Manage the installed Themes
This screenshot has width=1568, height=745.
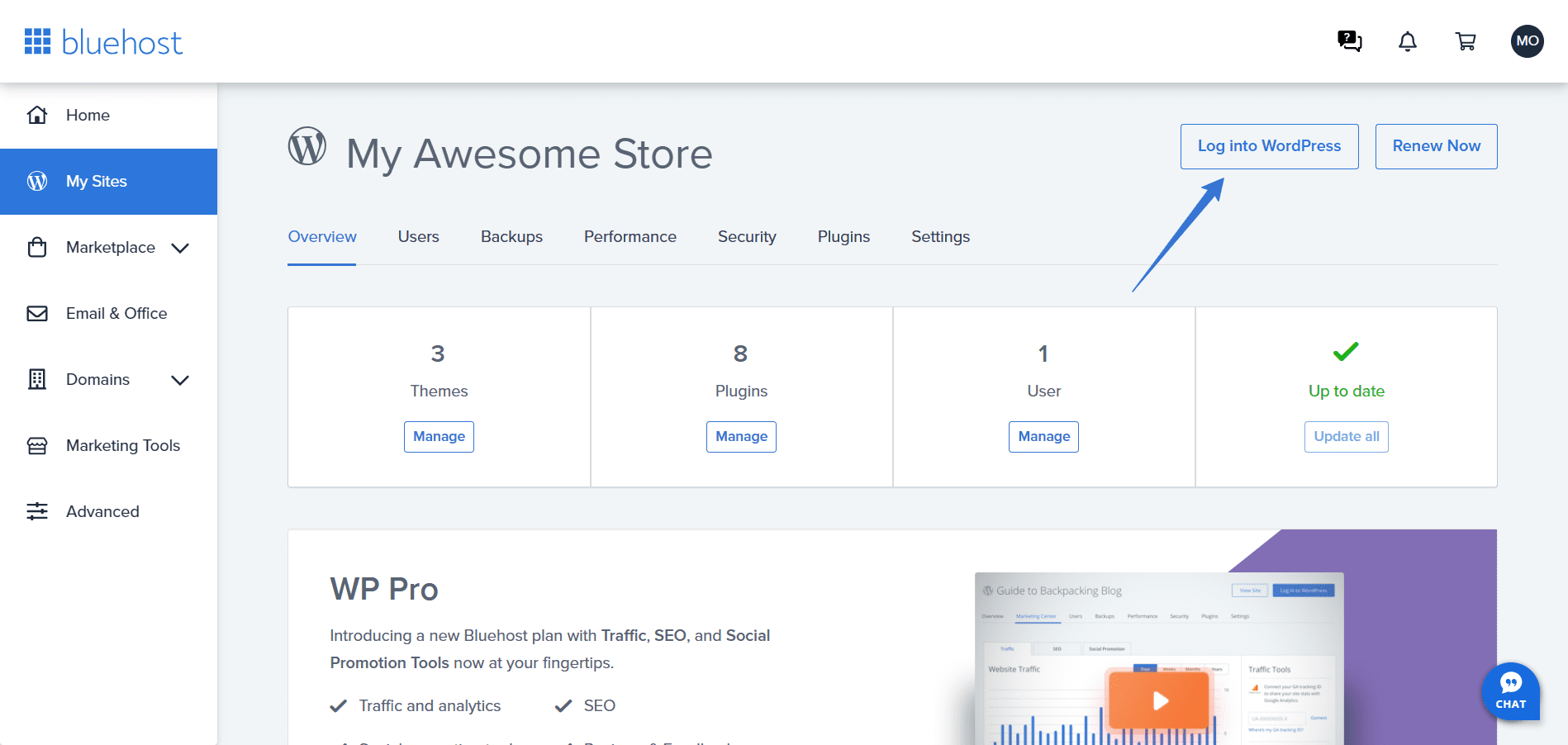(439, 436)
